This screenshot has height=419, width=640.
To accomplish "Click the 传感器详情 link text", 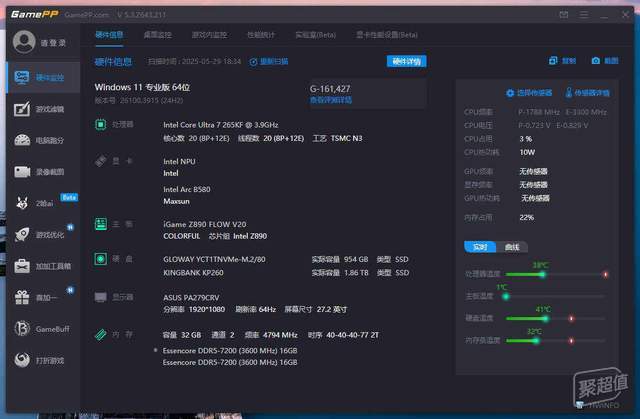I will [x=592, y=93].
